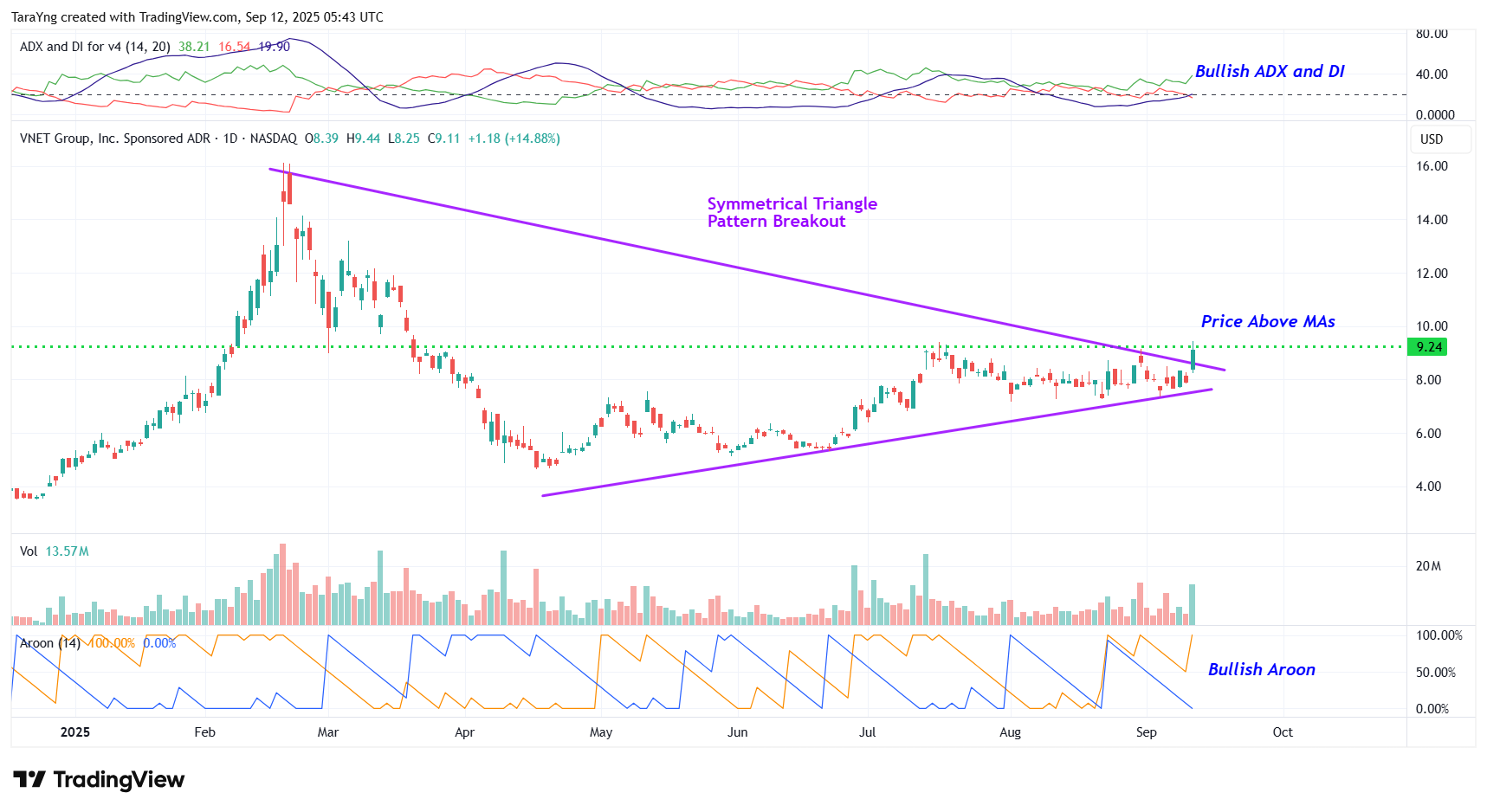Click the green 38.21 ADX value

[x=194, y=47]
